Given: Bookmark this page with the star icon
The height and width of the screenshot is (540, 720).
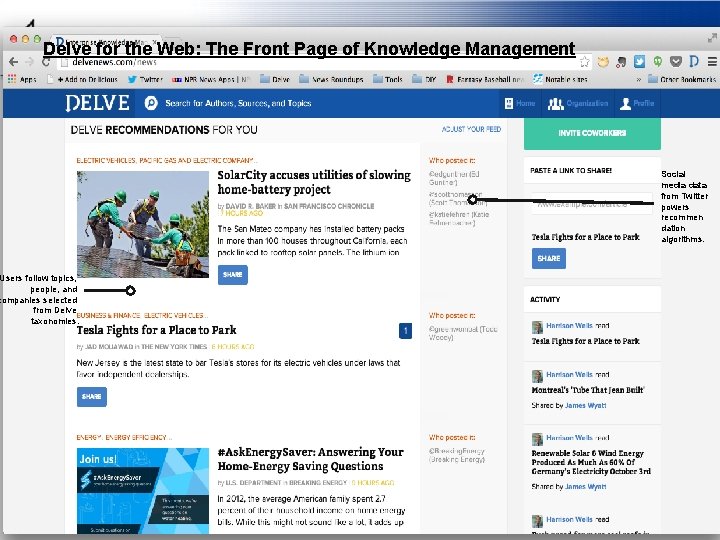Looking at the screenshot, I should [x=585, y=62].
